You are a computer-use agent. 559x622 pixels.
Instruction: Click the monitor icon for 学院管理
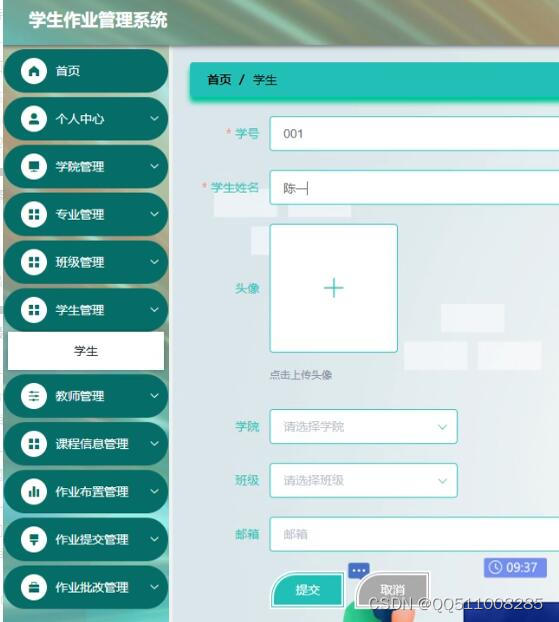click(34, 167)
